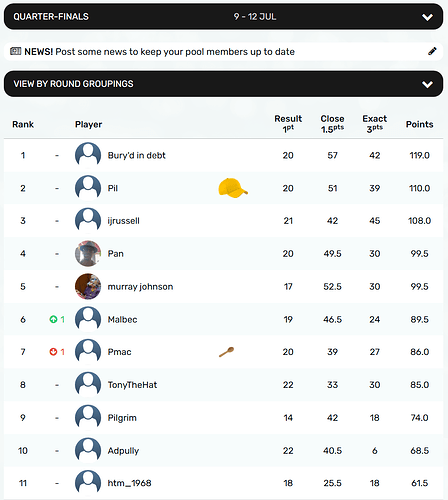448x500 pixels.
Task: Sort by the Points column header
Action: point(419,124)
